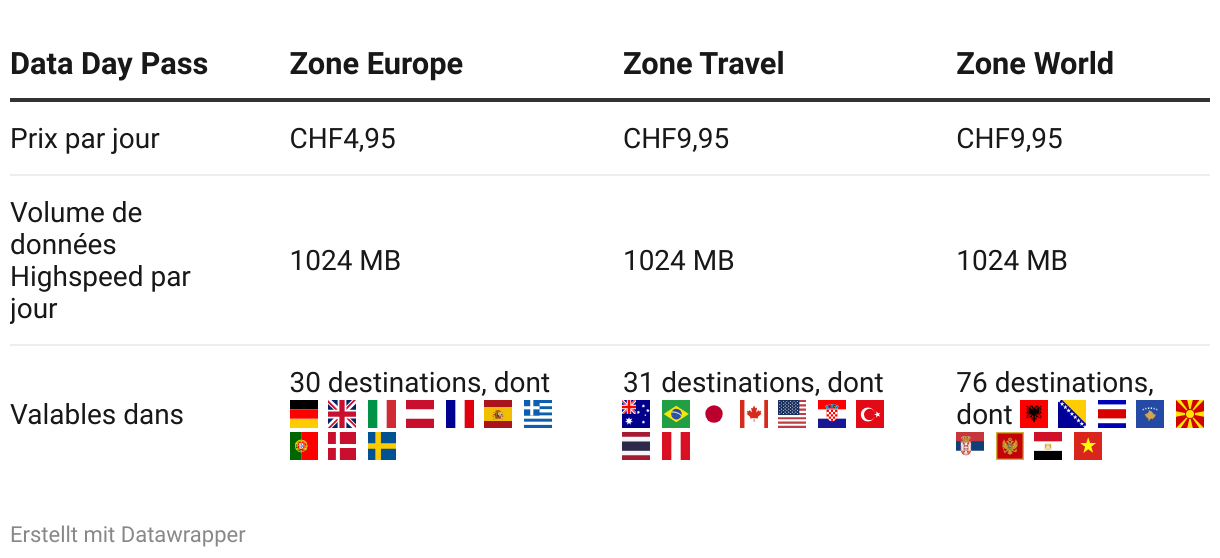Click the Canada flag icon

753,414
